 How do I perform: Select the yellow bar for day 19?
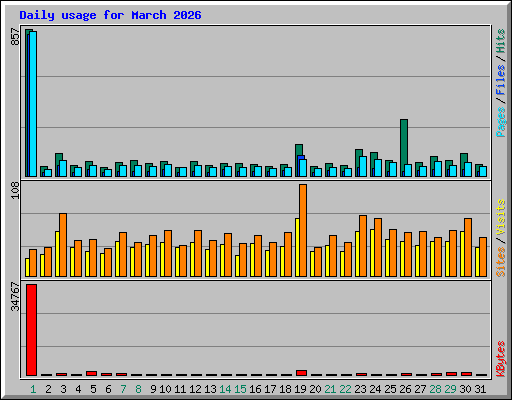[297, 247]
